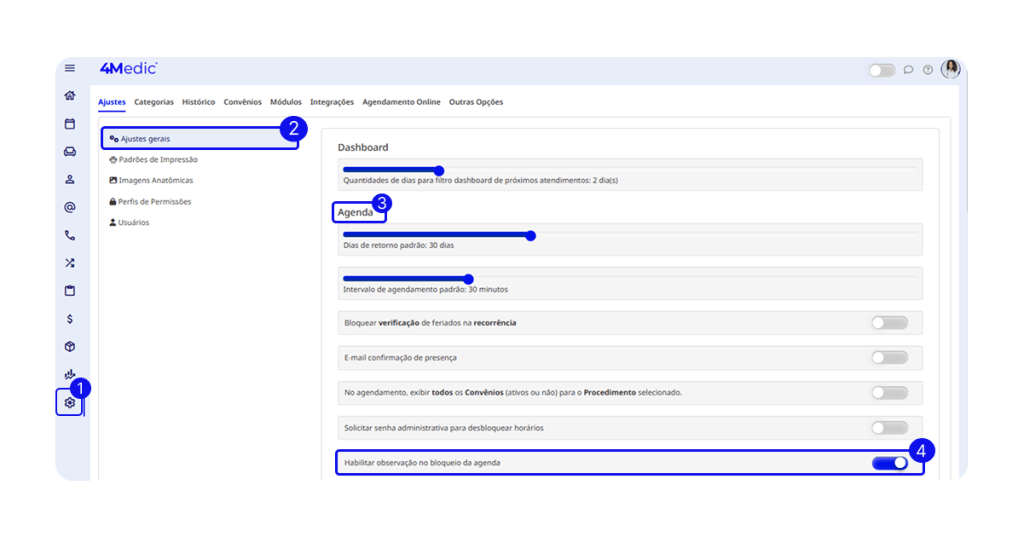
Task: Open the hamburger menu in the sidebar
Action: (x=70, y=68)
